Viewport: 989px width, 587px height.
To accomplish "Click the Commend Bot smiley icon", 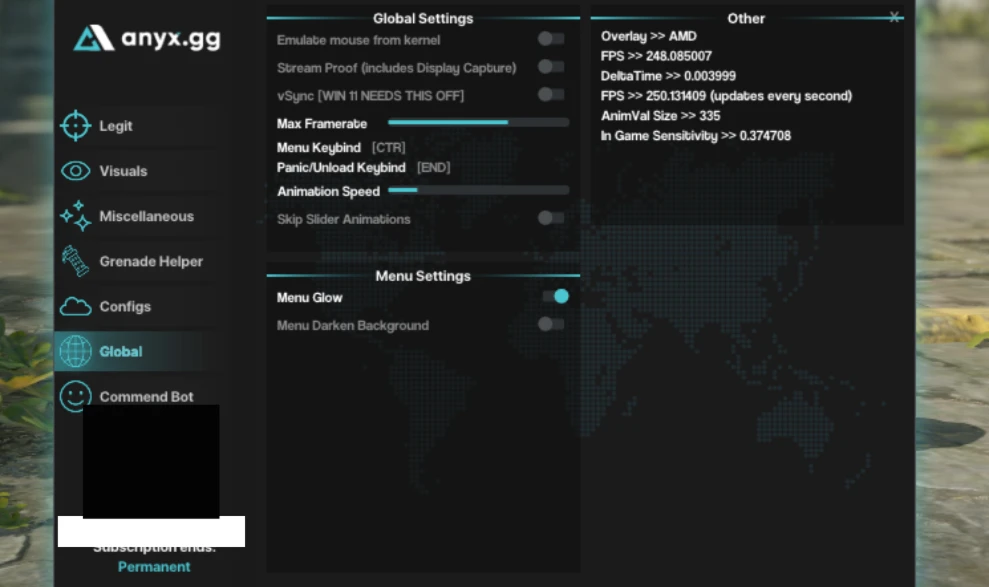I will [x=76, y=396].
